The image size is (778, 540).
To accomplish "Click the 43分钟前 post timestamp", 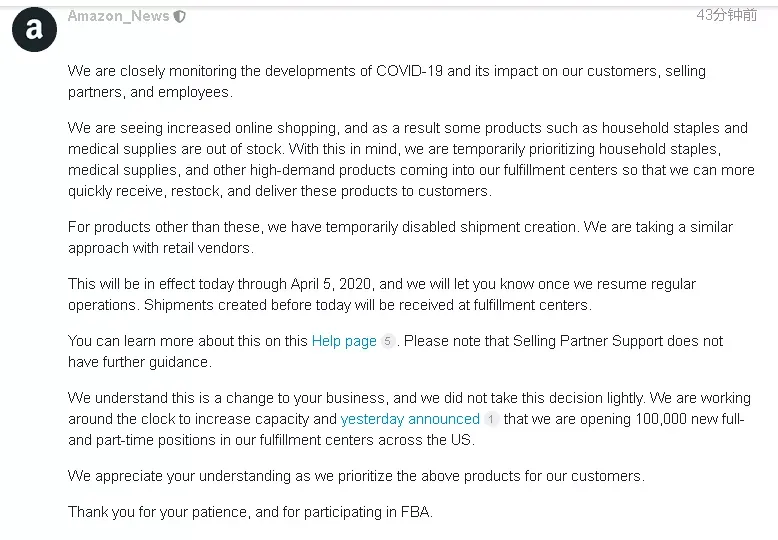I will pyautogui.click(x=726, y=15).
